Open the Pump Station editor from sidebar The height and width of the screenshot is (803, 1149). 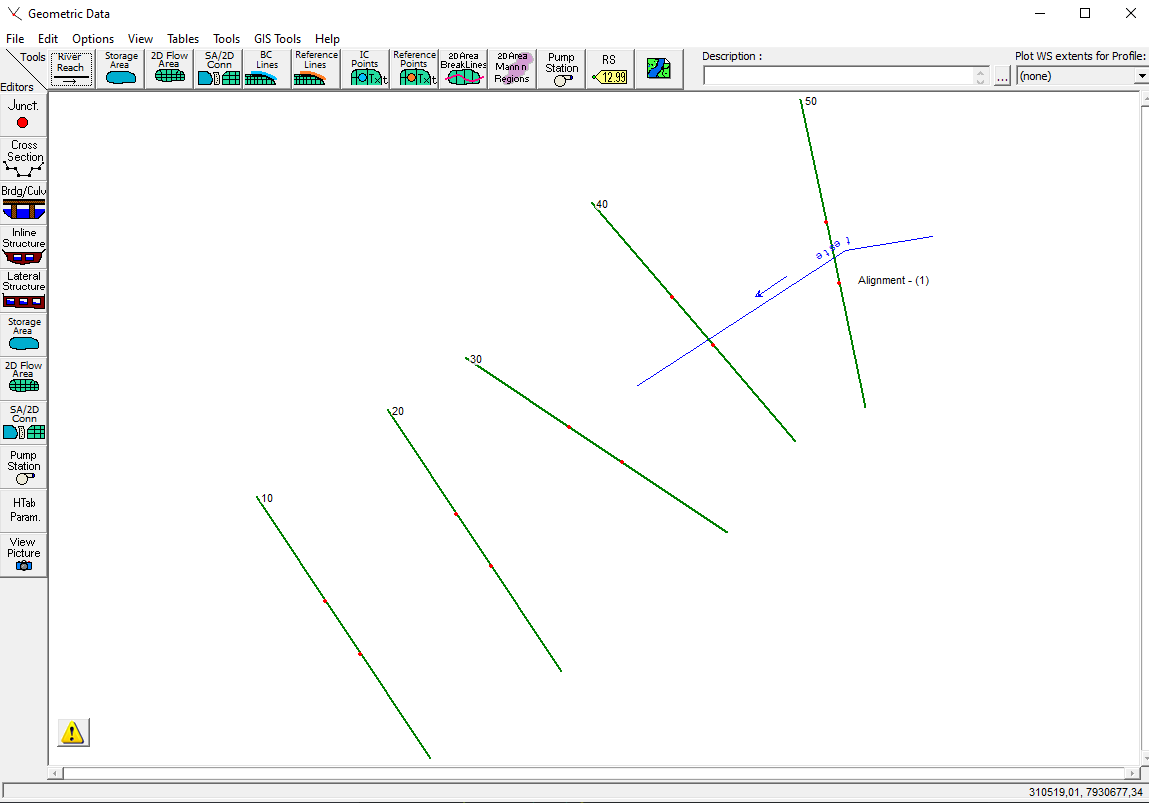[23, 466]
